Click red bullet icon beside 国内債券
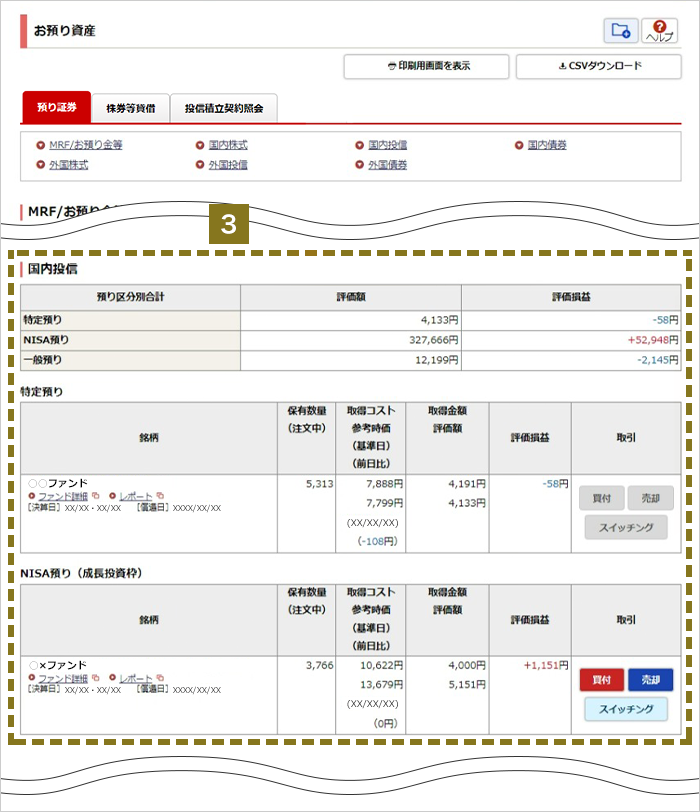The height and width of the screenshot is (812, 700). point(519,146)
